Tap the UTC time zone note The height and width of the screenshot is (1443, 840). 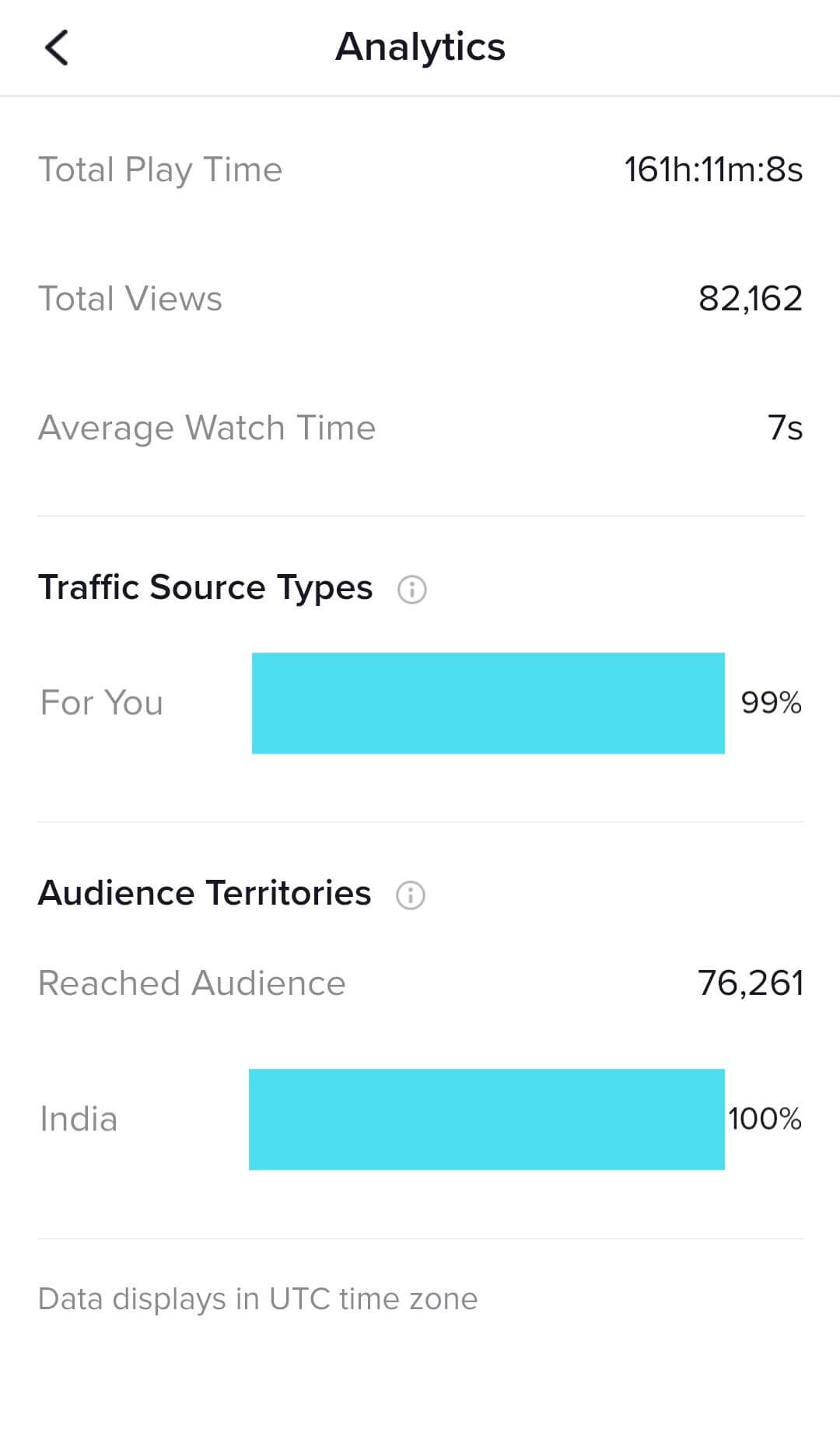[257, 1299]
